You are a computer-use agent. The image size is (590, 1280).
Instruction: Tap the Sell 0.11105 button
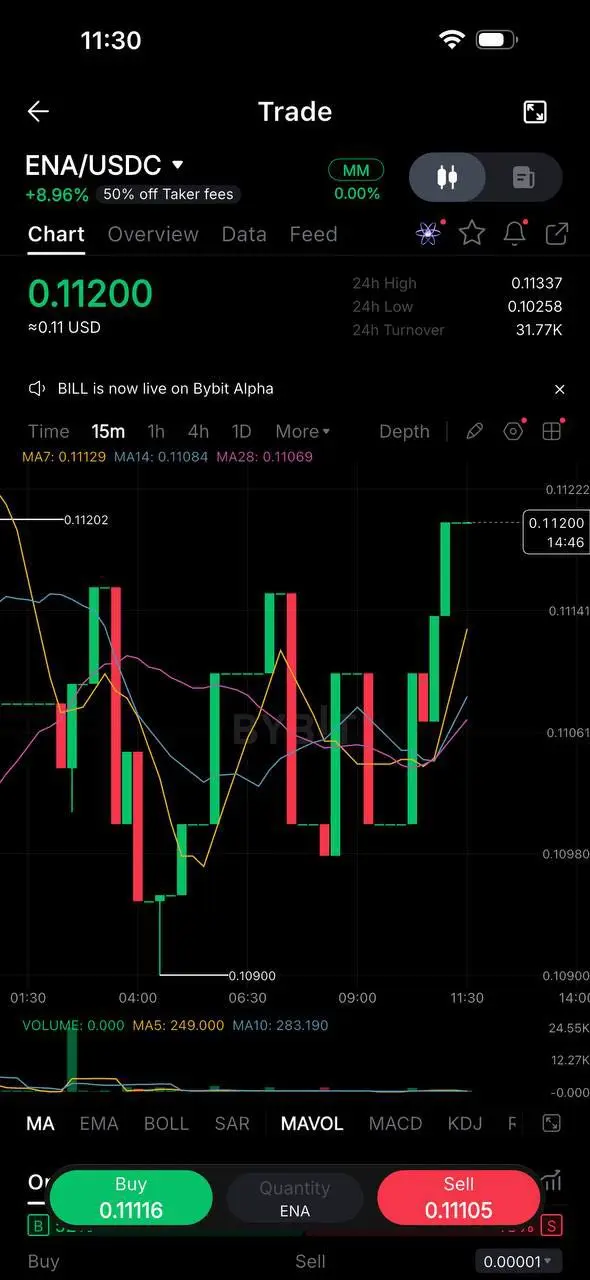(x=459, y=1197)
